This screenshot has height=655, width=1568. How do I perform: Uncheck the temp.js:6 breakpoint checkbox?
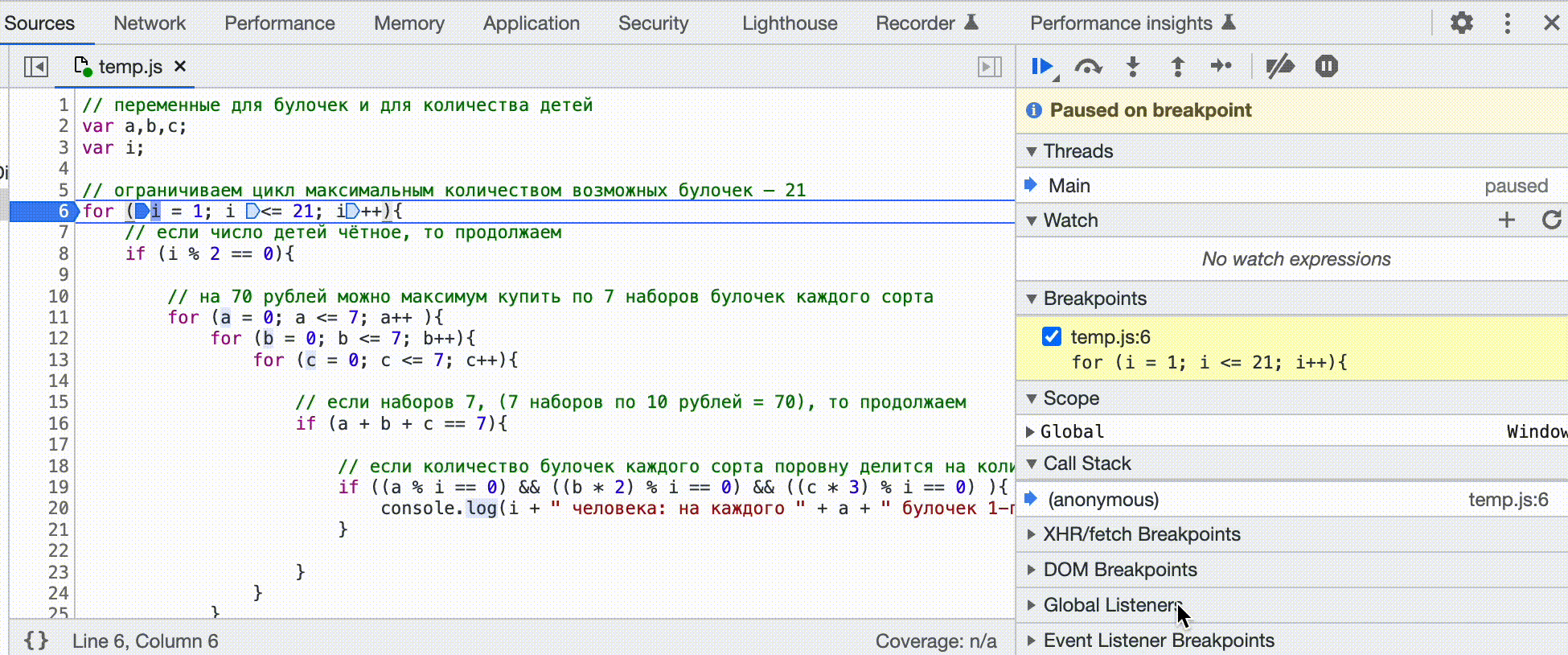click(x=1052, y=336)
